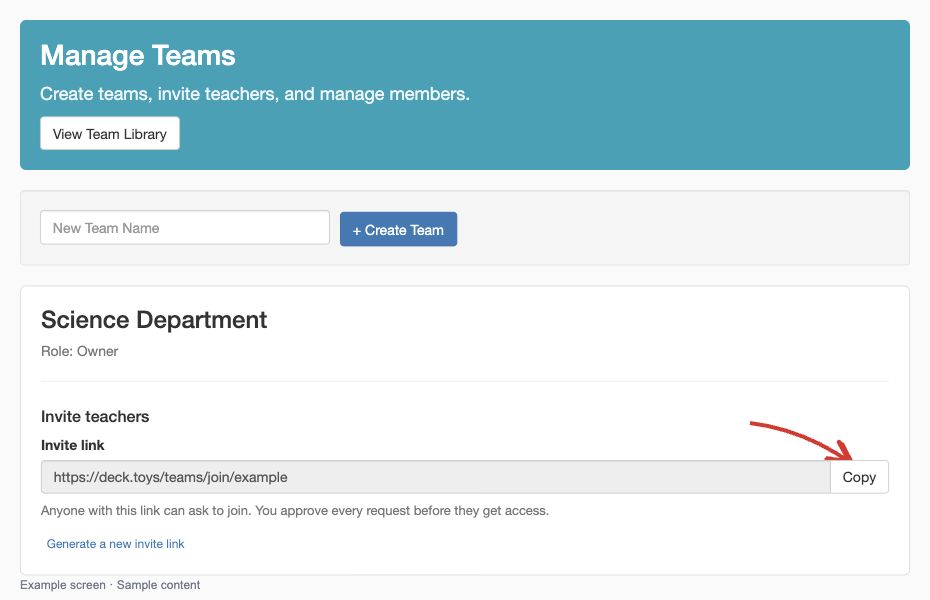Copy the team invite link
This screenshot has width=930, height=600.
pyautogui.click(x=859, y=477)
